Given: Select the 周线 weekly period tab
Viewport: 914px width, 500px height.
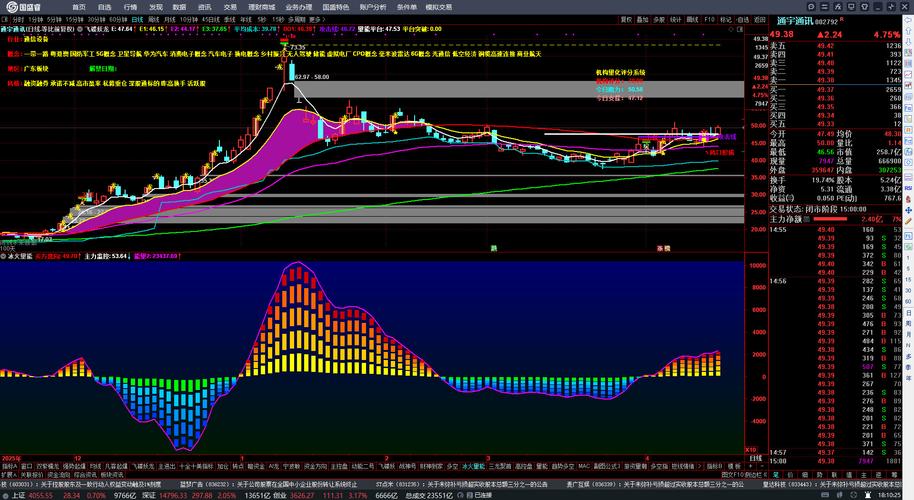Looking at the screenshot, I should click(x=154, y=19).
